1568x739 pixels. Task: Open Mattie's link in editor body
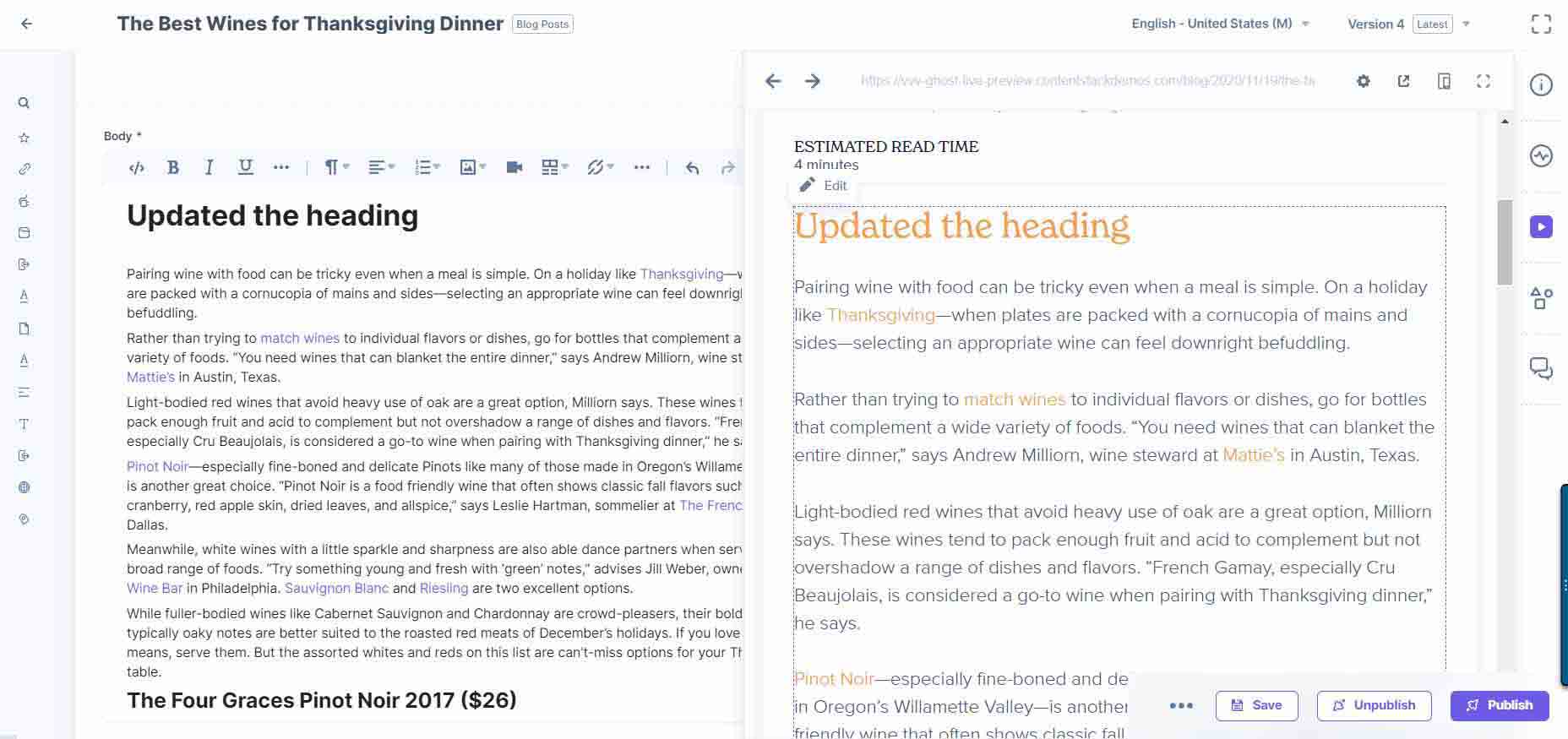tap(150, 377)
